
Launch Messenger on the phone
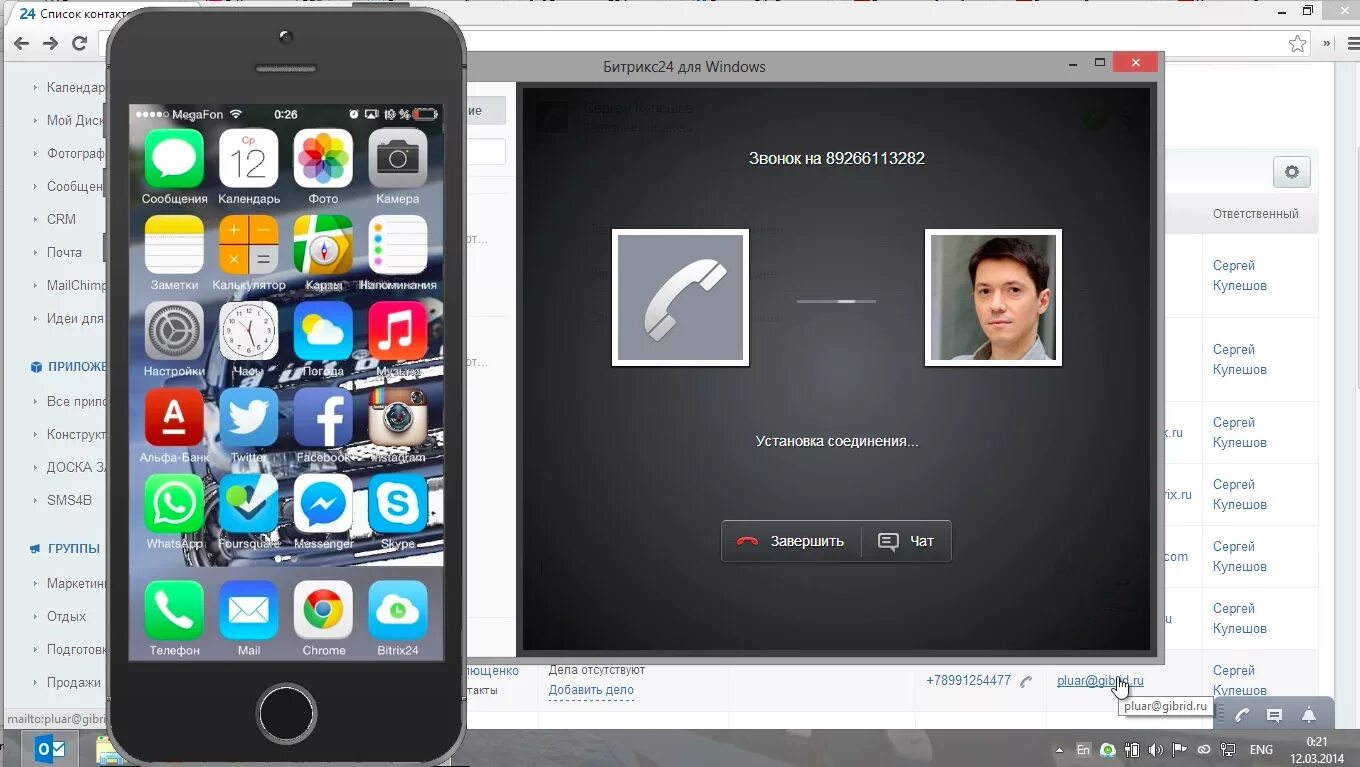[323, 503]
